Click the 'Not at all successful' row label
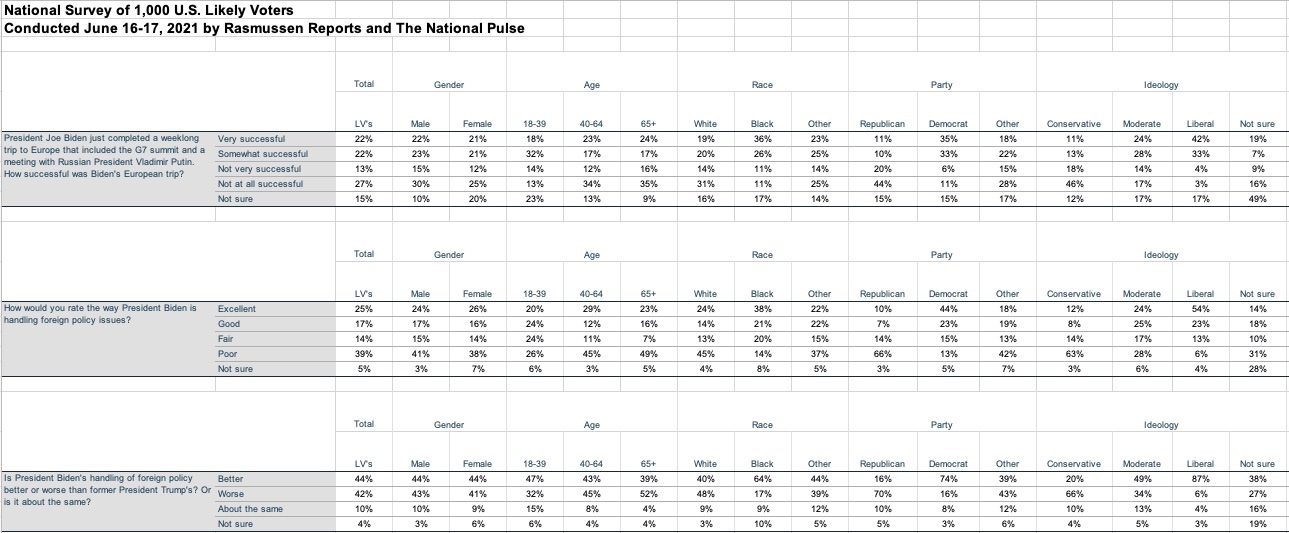This screenshot has height=533, width=1289. 260,184
